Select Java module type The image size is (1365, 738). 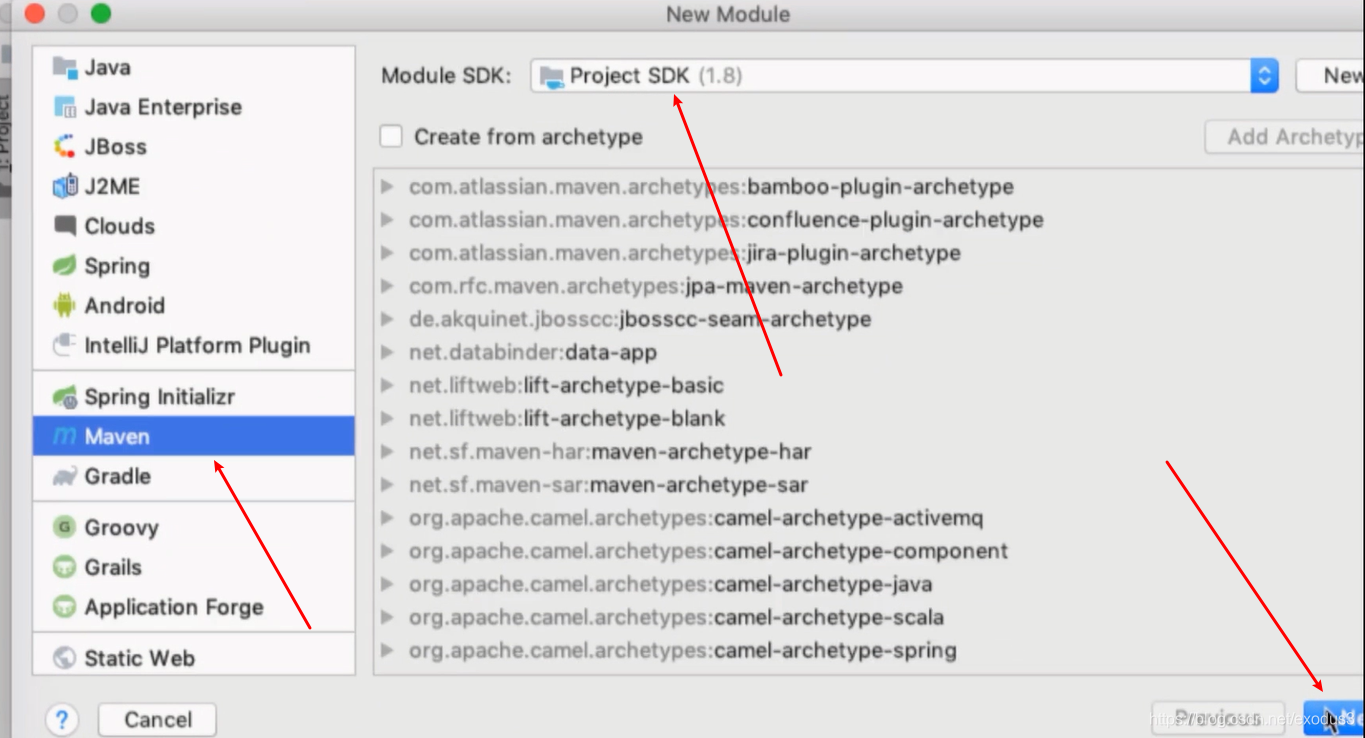[194, 68]
